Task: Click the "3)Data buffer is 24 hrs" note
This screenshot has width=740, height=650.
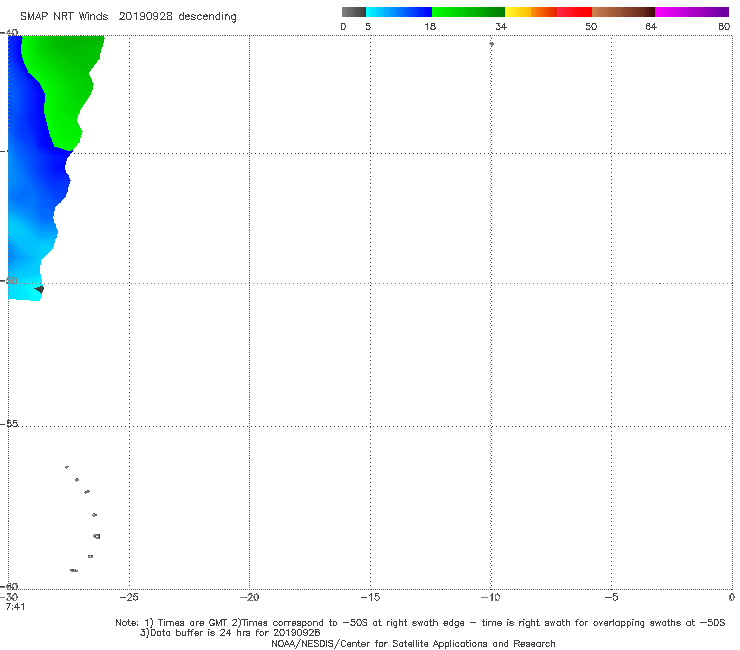Action: tap(230, 633)
